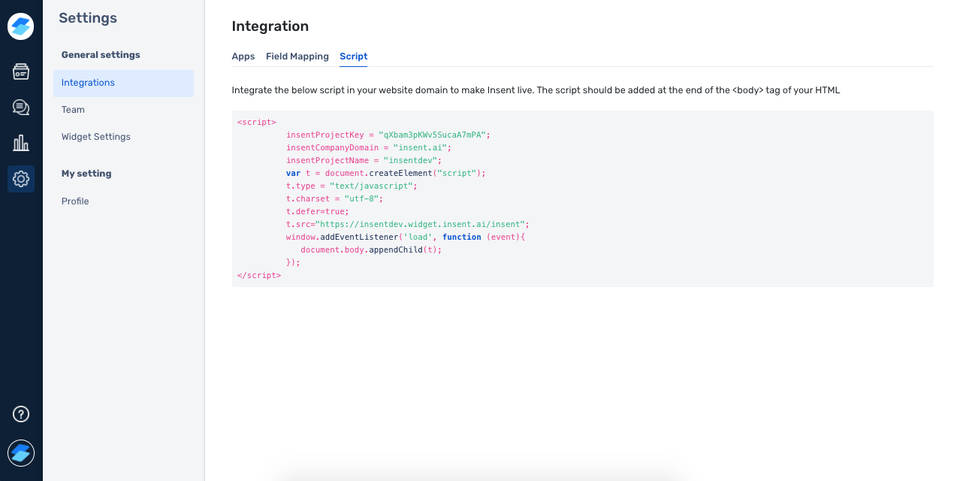Image resolution: width=960 pixels, height=481 pixels.
Task: Click the user avatar at sidebar bottom
Action: coord(21,453)
